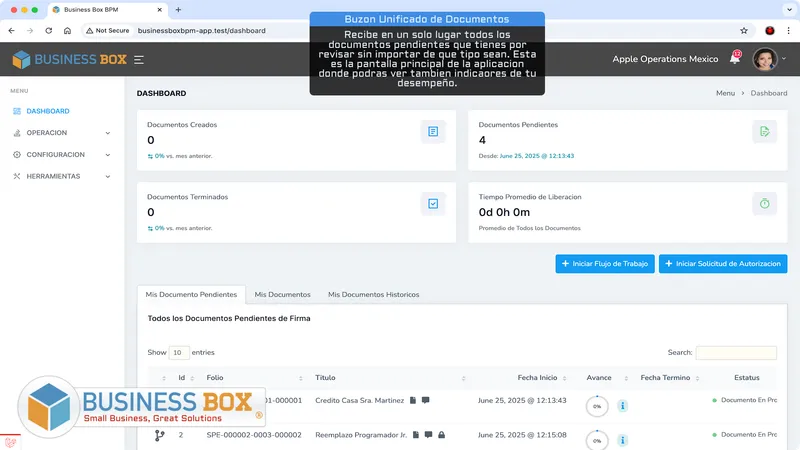Viewport: 800px width, 450px height.
Task: Expand the CONFIGURACION sidebar menu
Action: (x=61, y=155)
